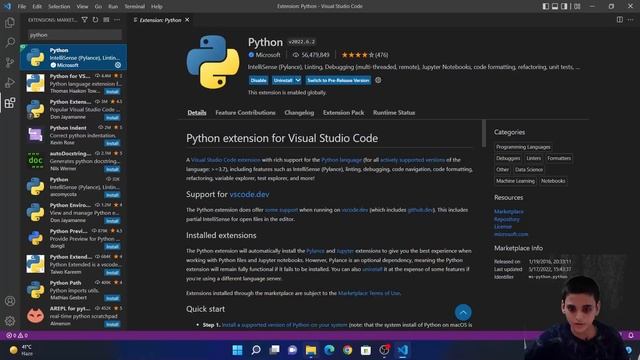
Task: Open notifications bell in status bar
Action: tap(631, 335)
